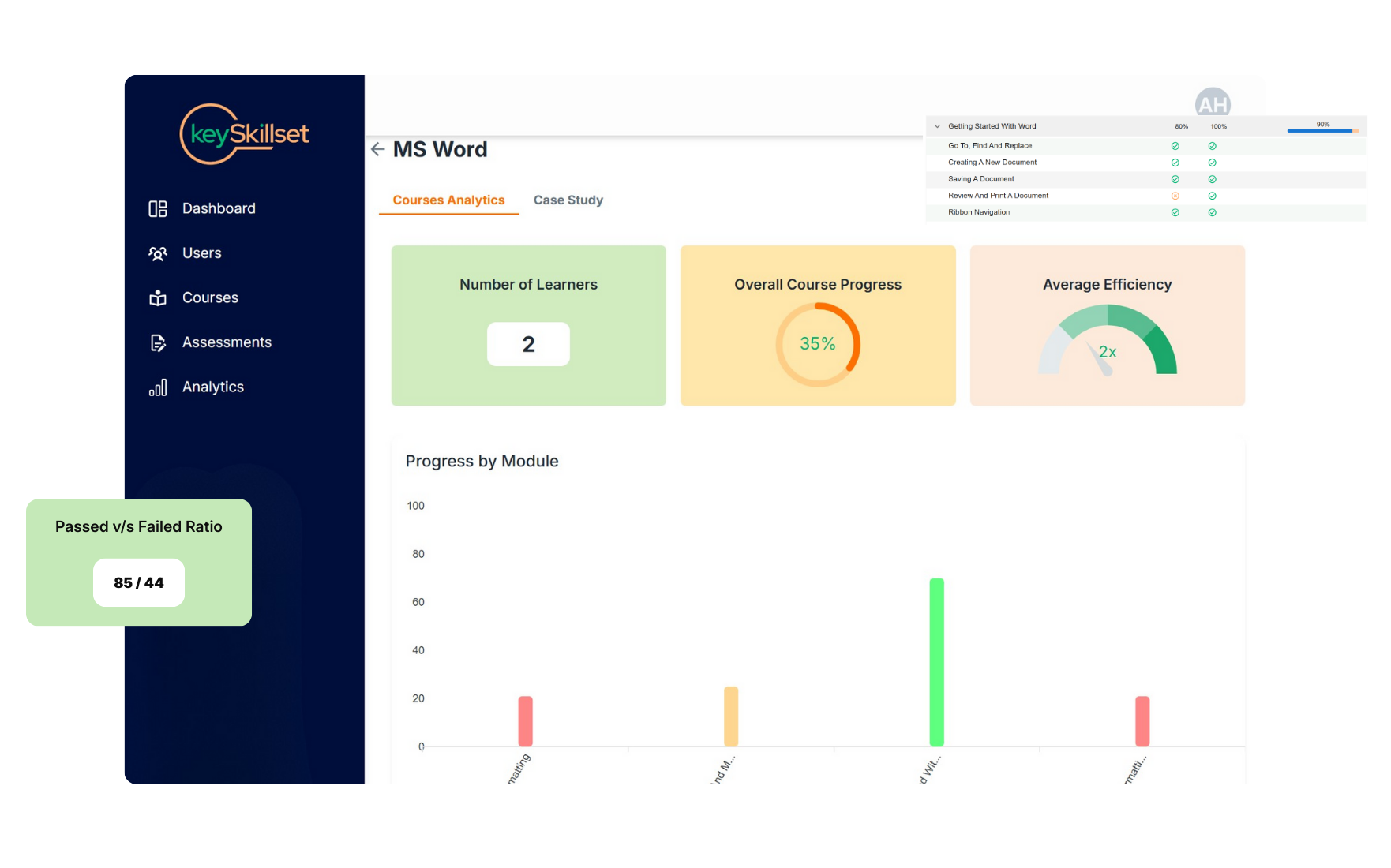Click the 90% blue progress bar
The image size is (1391, 868).
(x=1322, y=130)
